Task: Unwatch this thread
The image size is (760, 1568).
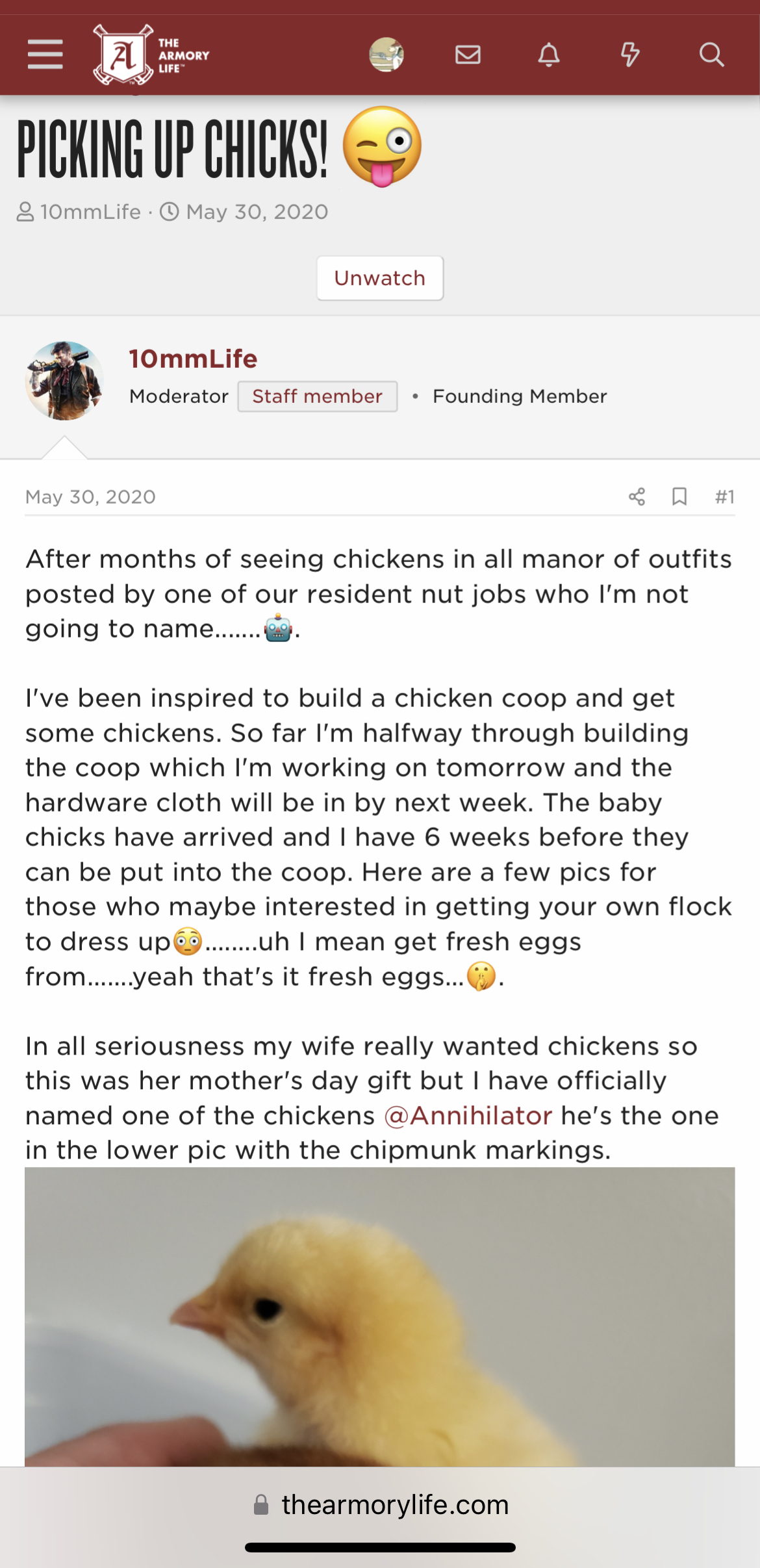Action: point(380,278)
